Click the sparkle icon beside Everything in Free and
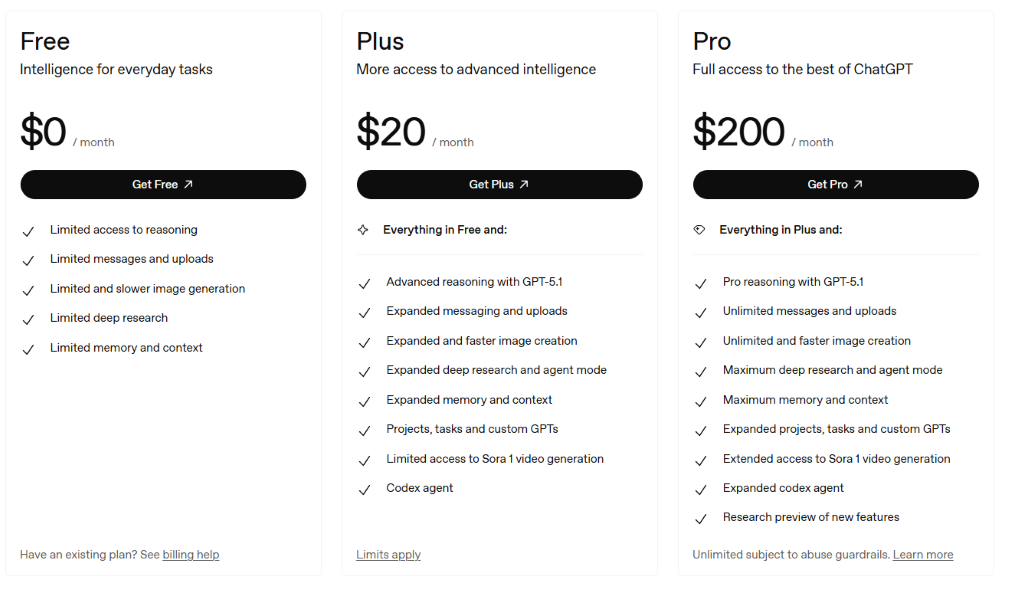 point(365,229)
